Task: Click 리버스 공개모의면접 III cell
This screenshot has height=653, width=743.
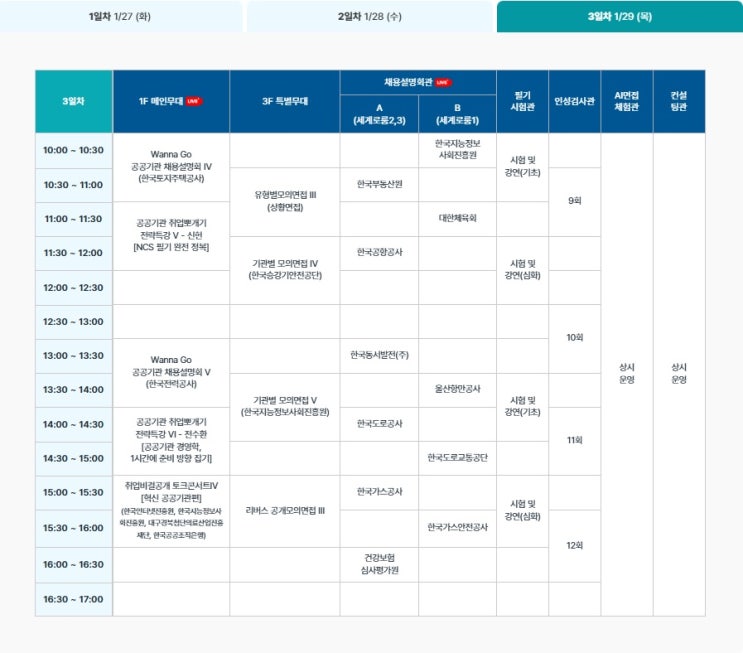Action: pyautogui.click(x=285, y=511)
